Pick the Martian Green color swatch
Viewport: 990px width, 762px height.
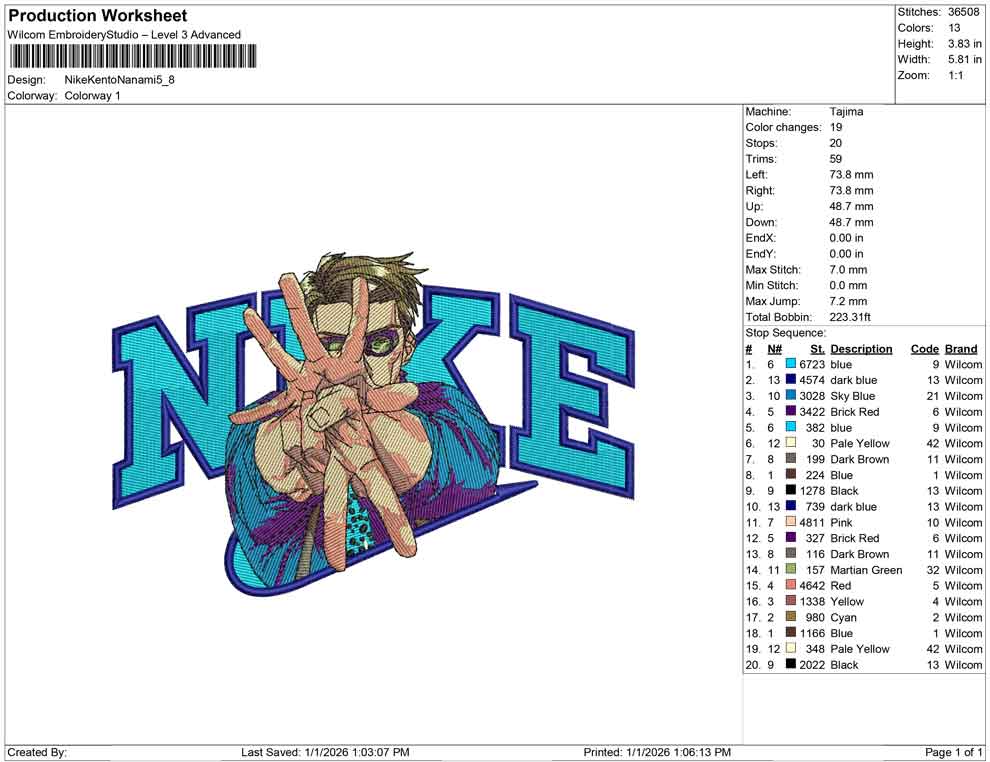pyautogui.click(x=790, y=569)
